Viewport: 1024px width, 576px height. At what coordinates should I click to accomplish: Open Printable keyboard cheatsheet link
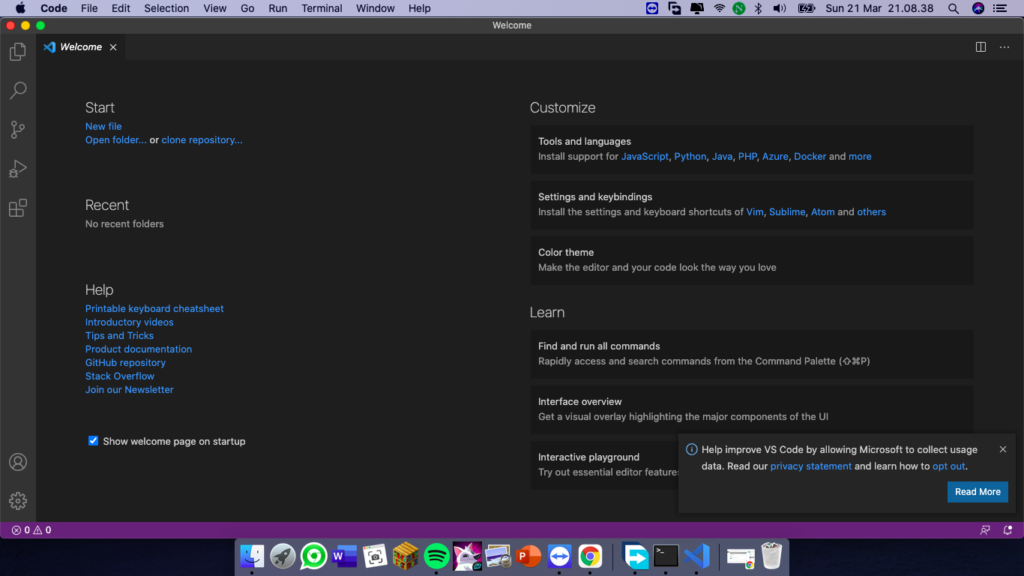154,308
